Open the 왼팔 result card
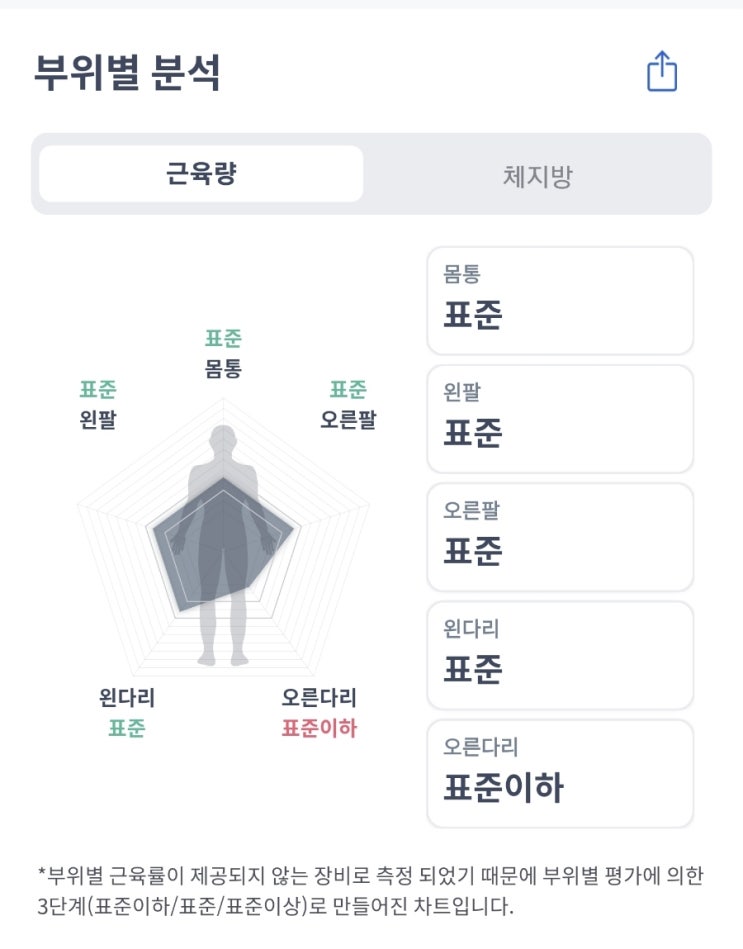This screenshot has width=743, height=949. (x=560, y=419)
